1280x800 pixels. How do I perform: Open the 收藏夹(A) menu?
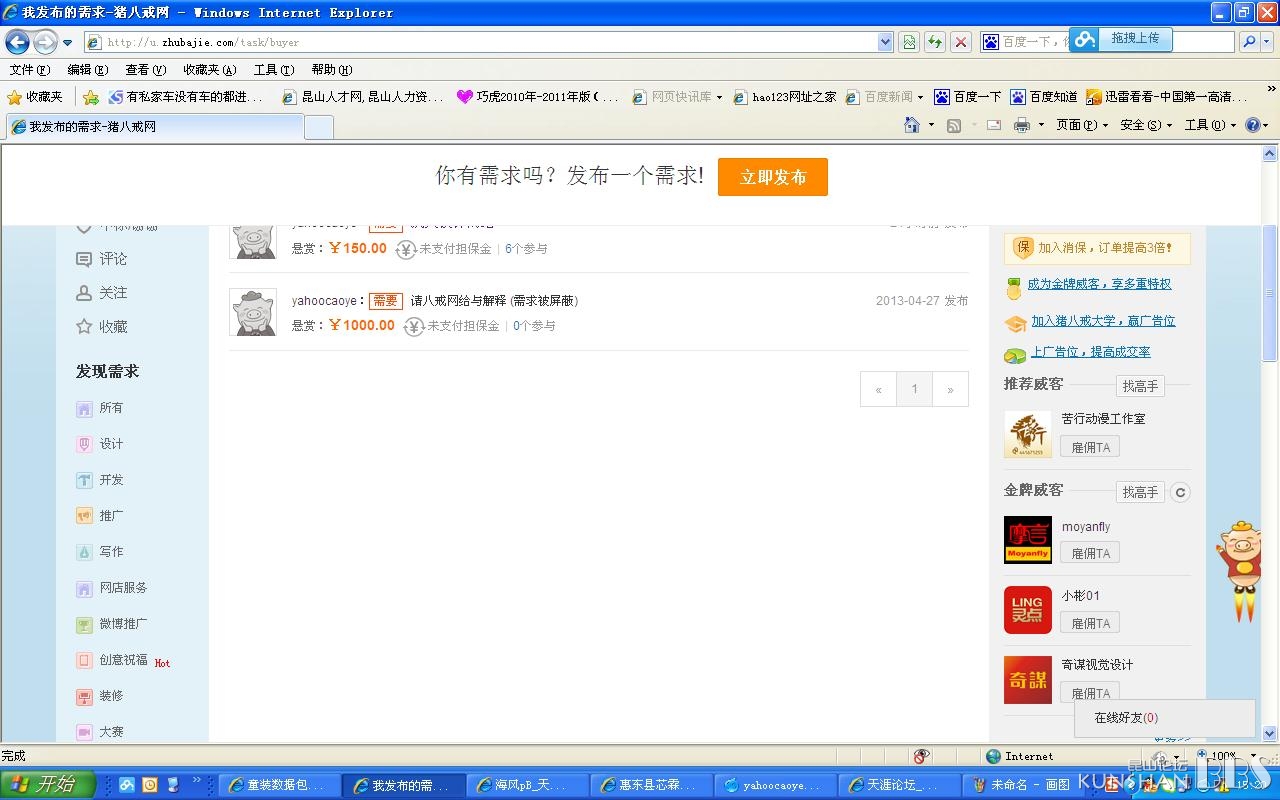[209, 70]
